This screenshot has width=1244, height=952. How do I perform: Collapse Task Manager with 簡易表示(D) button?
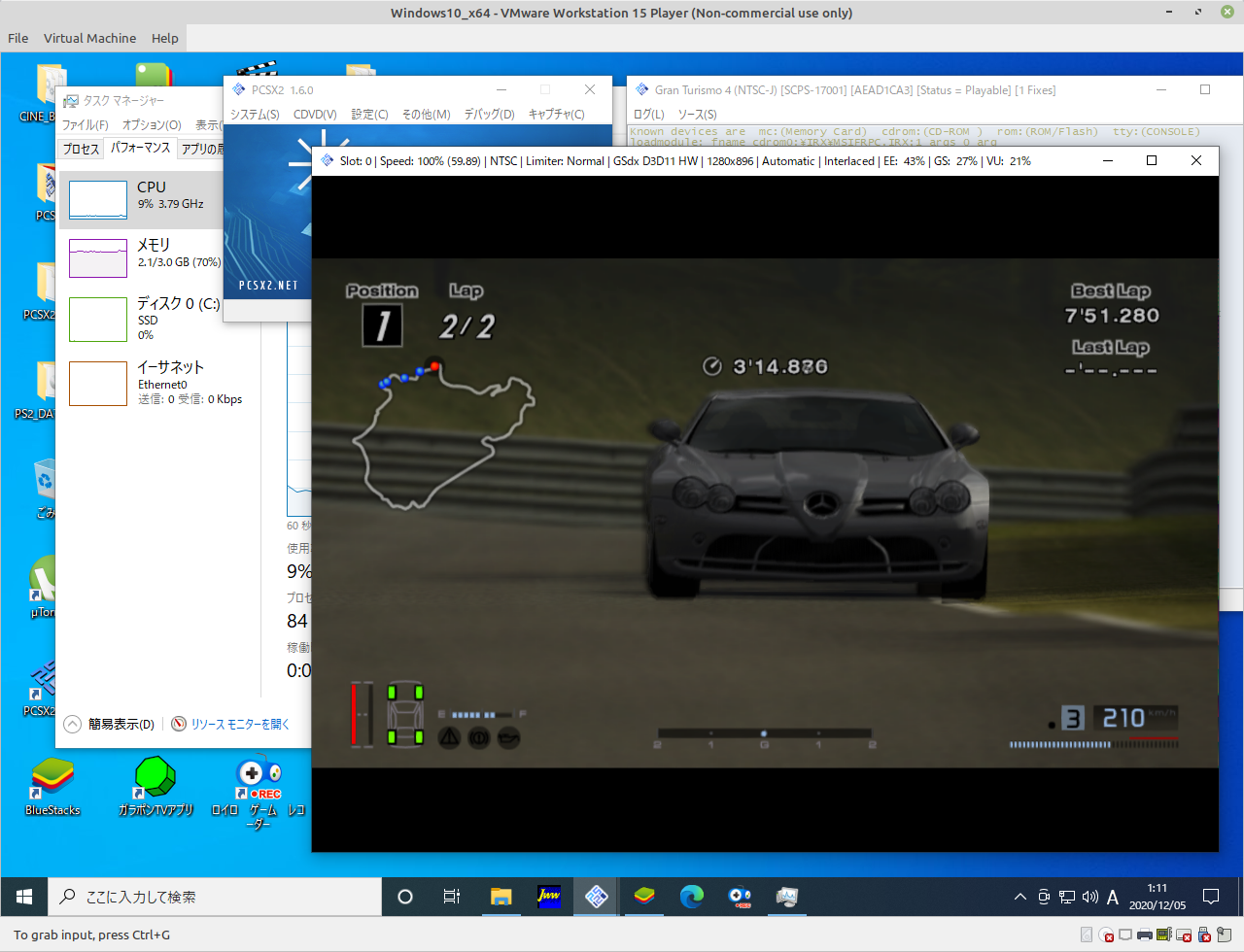pyautogui.click(x=110, y=724)
